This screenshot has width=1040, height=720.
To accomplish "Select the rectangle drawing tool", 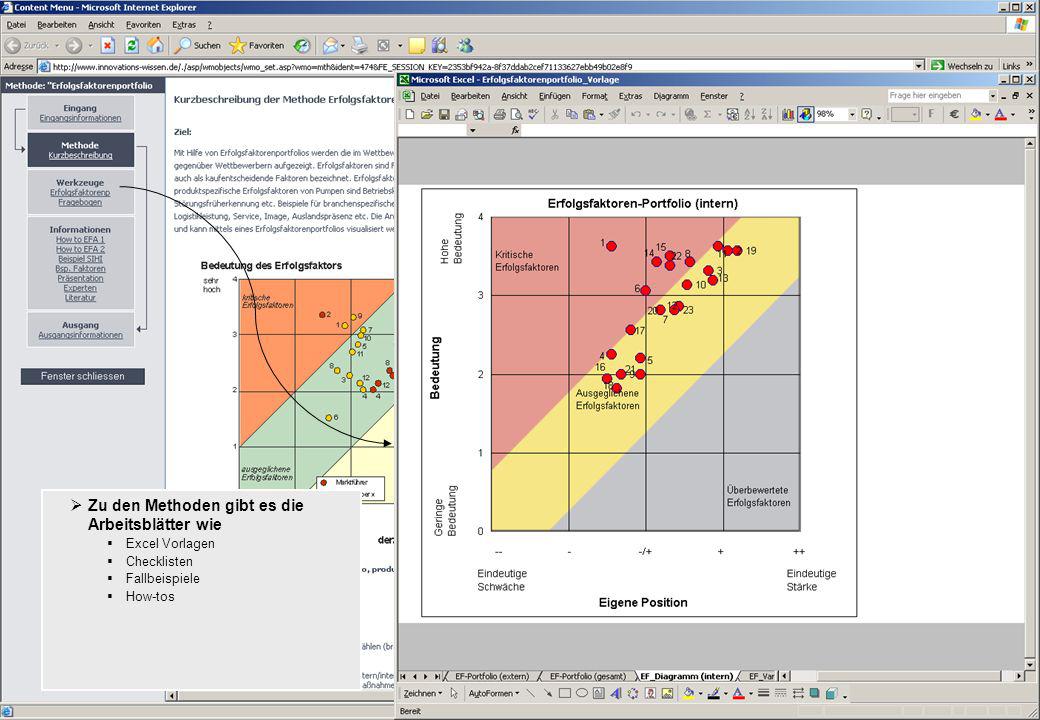I will [x=564, y=693].
